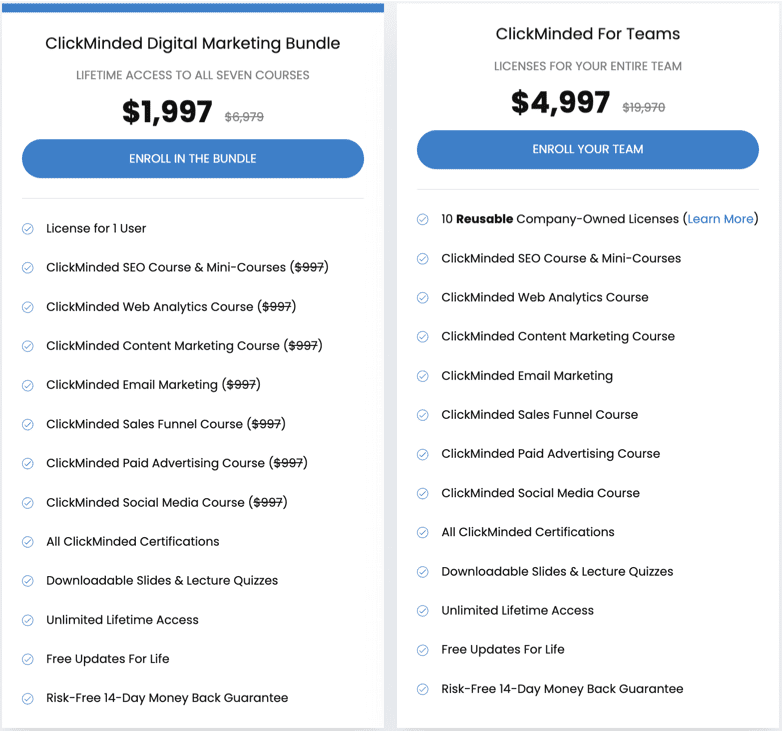Viewport: 783px width, 731px height.
Task: Click the crossed-out $19,970 original price
Action: (644, 107)
